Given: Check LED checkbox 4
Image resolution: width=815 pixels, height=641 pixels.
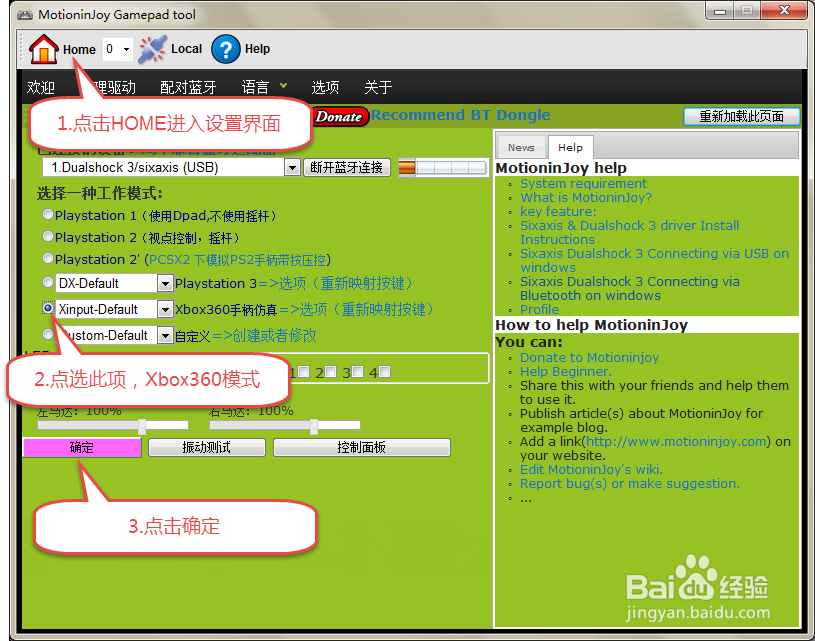Looking at the screenshot, I should point(385,372).
